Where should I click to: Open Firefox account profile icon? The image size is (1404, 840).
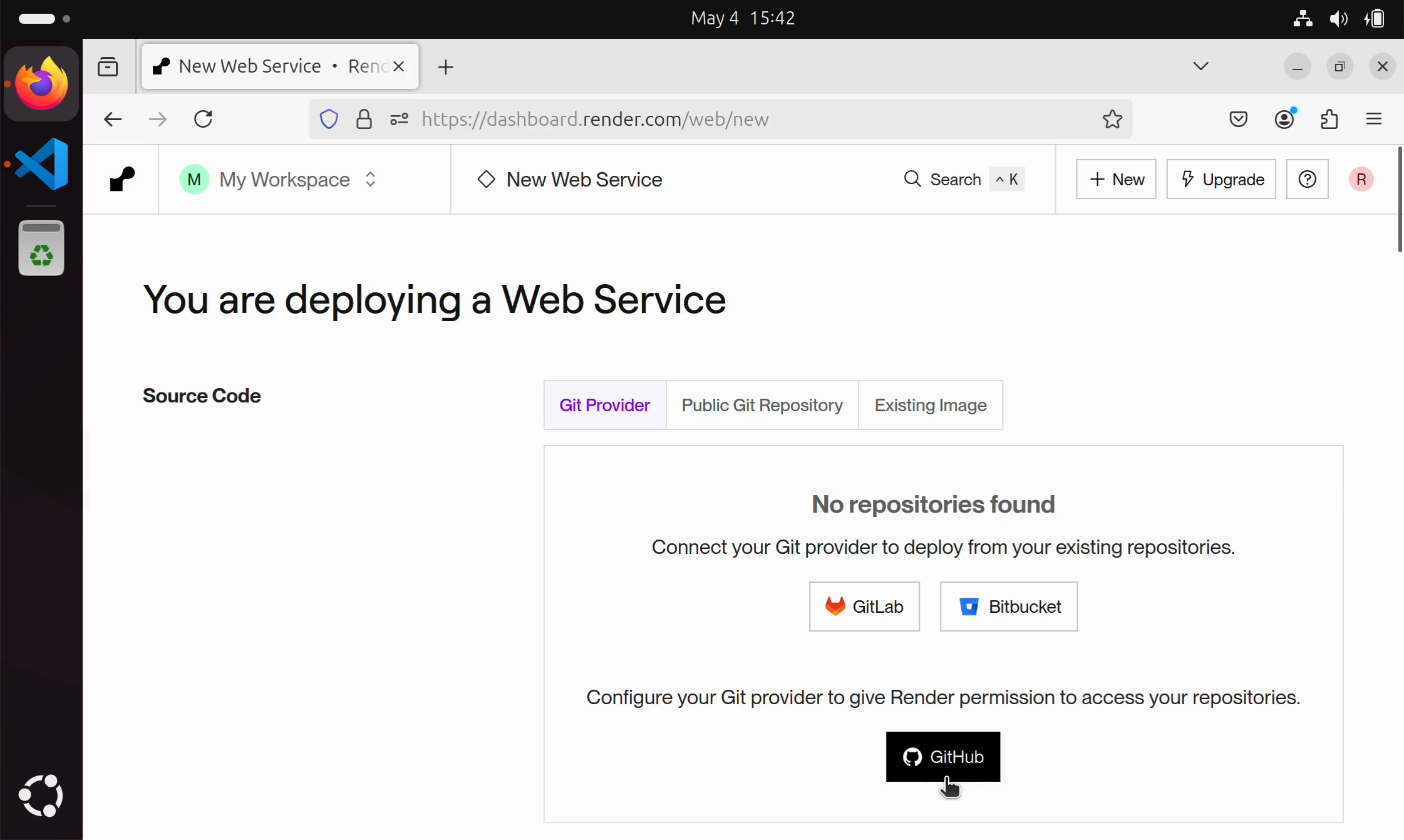pos(1284,119)
